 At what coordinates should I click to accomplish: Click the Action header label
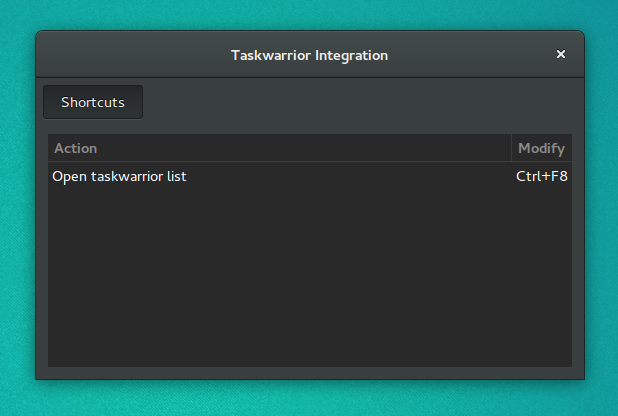pyautogui.click(x=76, y=148)
